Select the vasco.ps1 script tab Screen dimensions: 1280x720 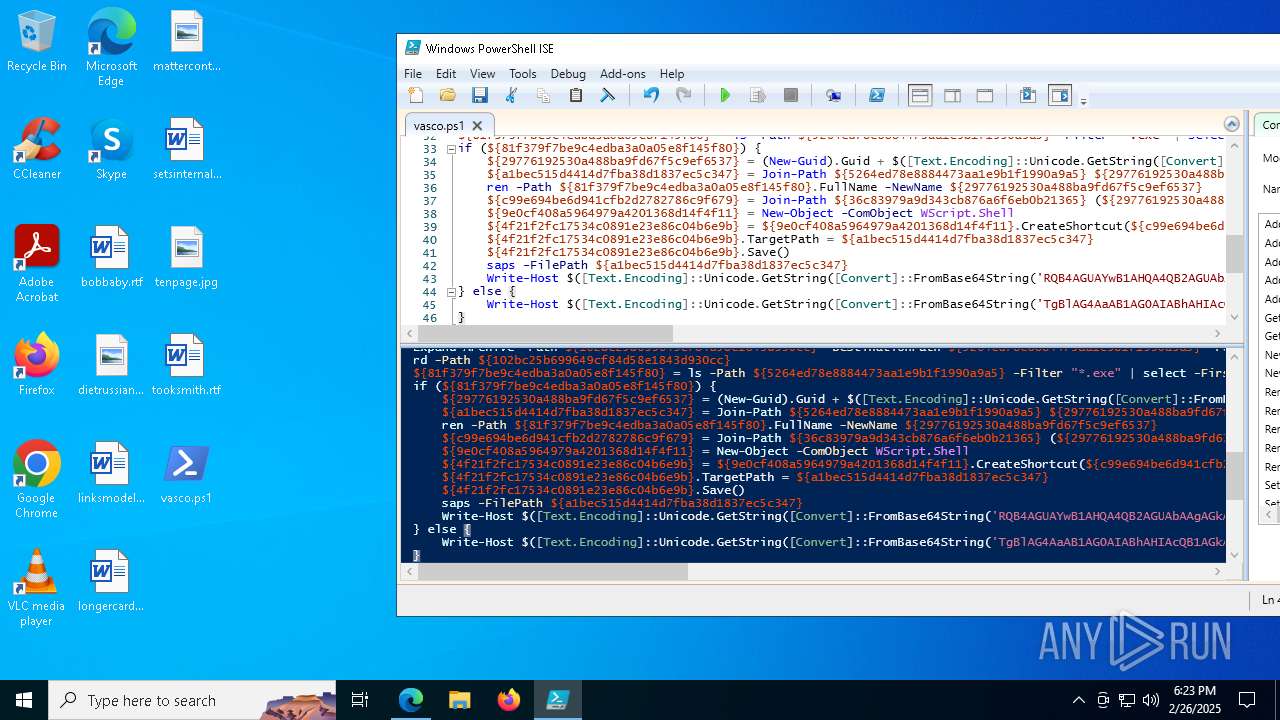pyautogui.click(x=439, y=126)
